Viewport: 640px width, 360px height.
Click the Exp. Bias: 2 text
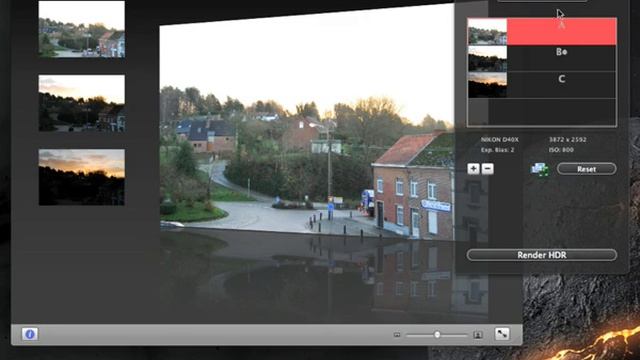pyautogui.click(x=498, y=150)
